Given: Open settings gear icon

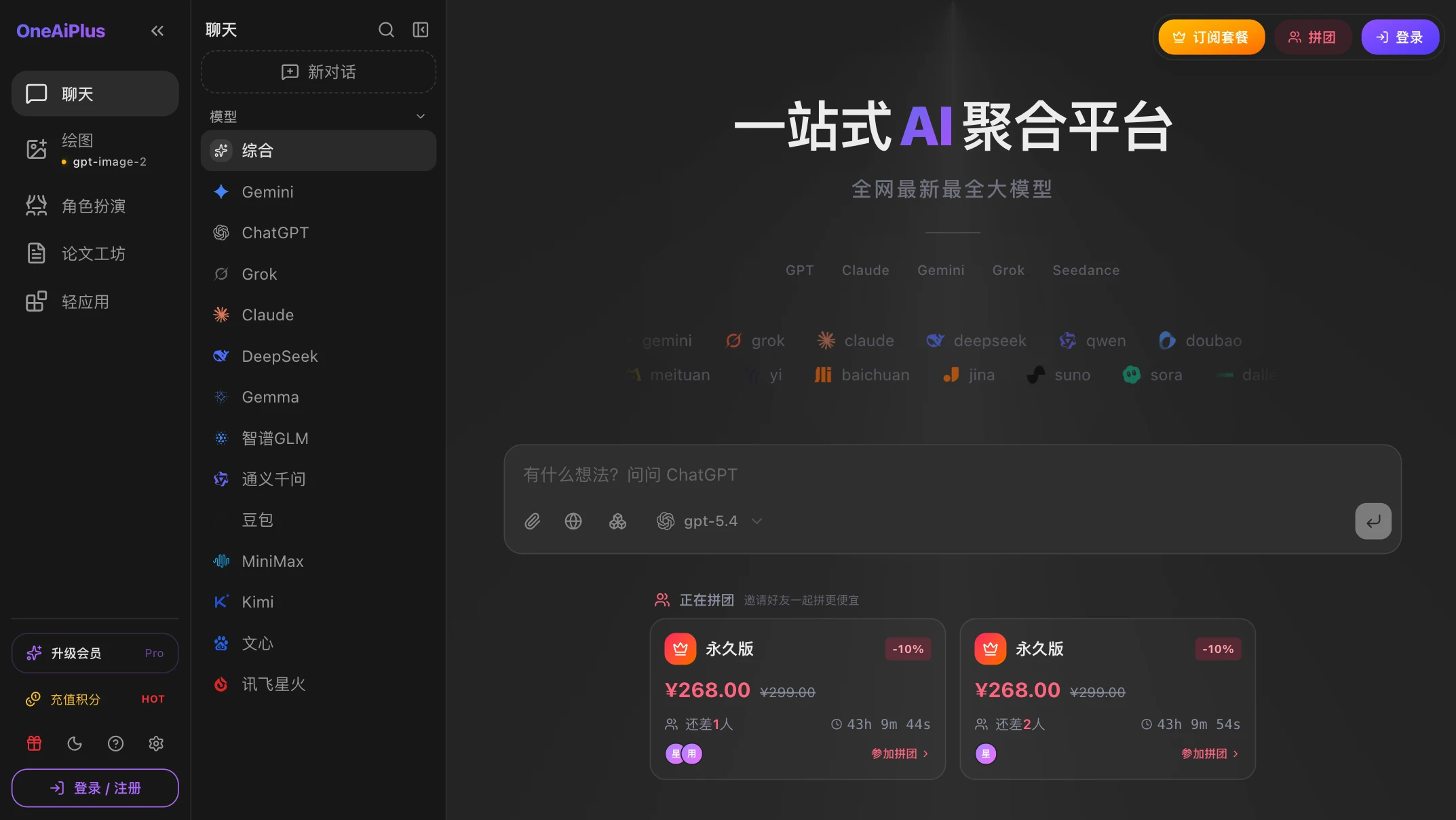Looking at the screenshot, I should point(156,743).
